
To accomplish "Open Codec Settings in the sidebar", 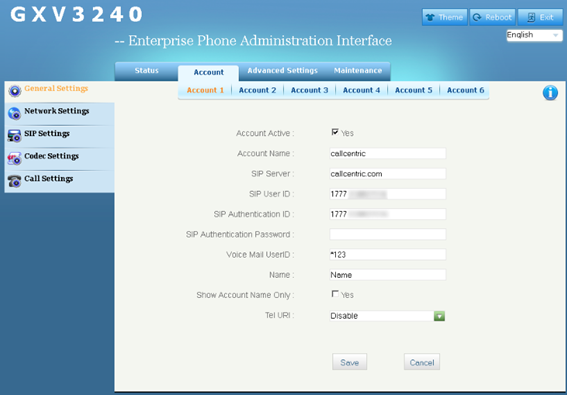I will pyautogui.click(x=59, y=158).
